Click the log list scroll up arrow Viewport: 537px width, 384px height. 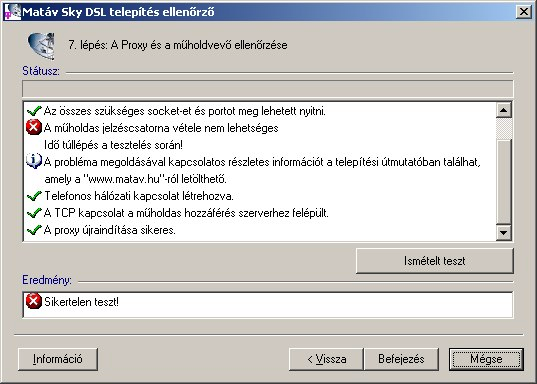pos(503,110)
